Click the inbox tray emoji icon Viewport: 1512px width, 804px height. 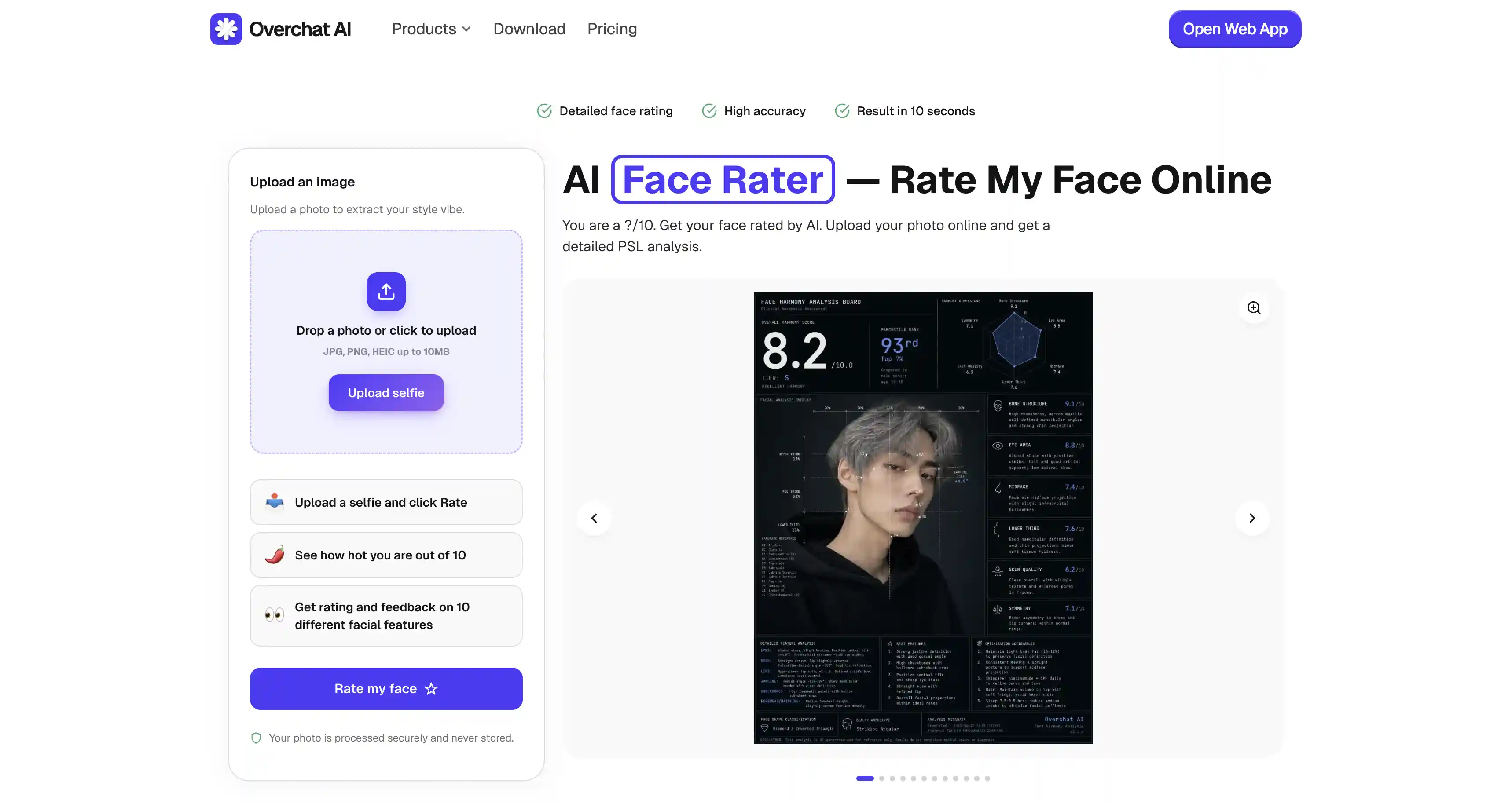click(274, 502)
